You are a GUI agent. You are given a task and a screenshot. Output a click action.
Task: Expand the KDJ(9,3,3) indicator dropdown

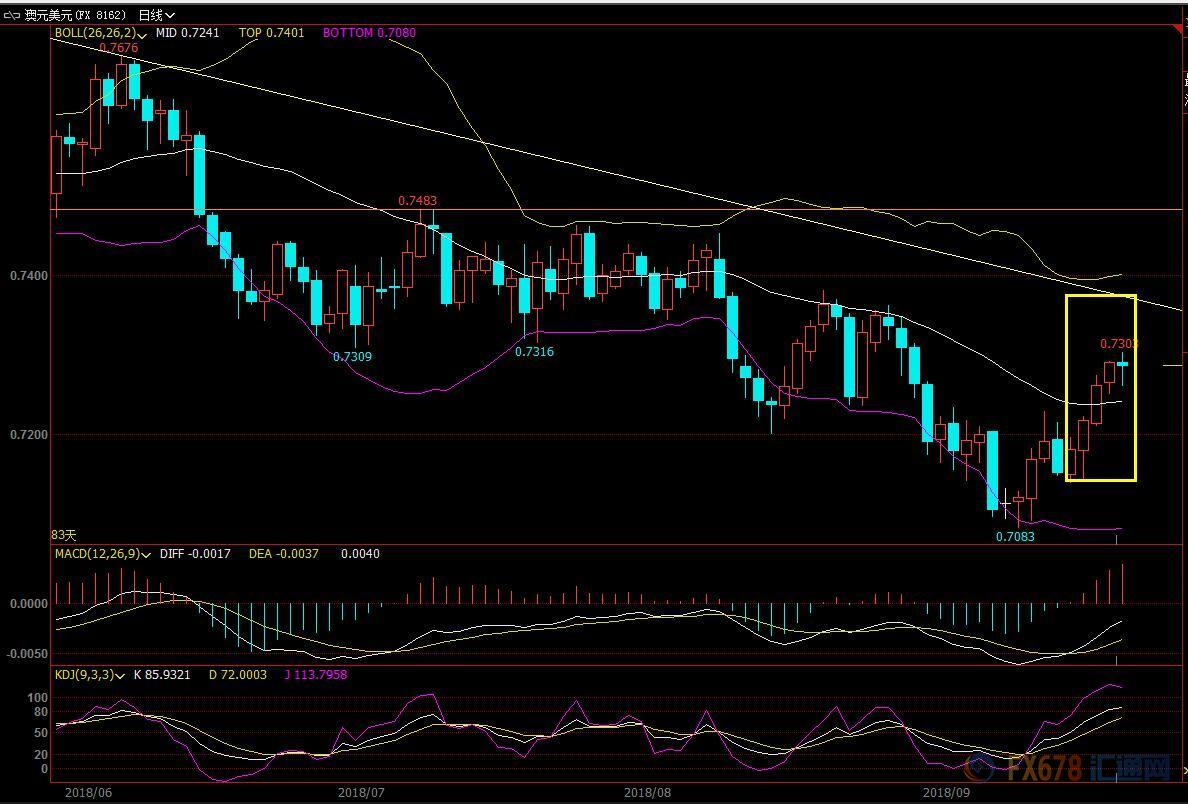coord(120,675)
